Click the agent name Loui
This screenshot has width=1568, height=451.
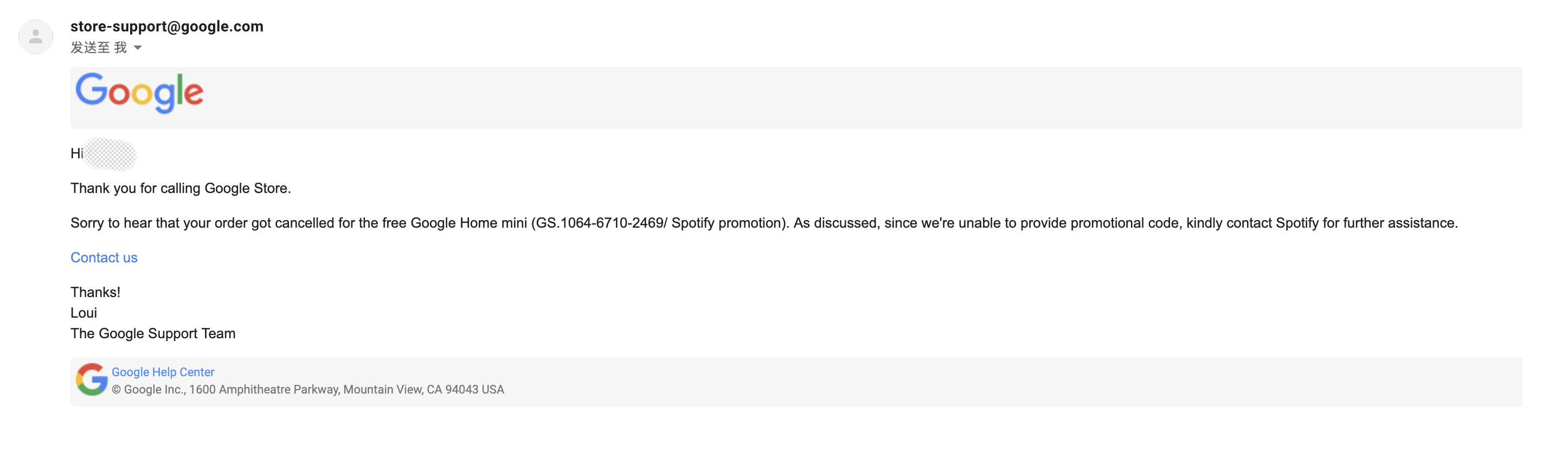[x=84, y=313]
